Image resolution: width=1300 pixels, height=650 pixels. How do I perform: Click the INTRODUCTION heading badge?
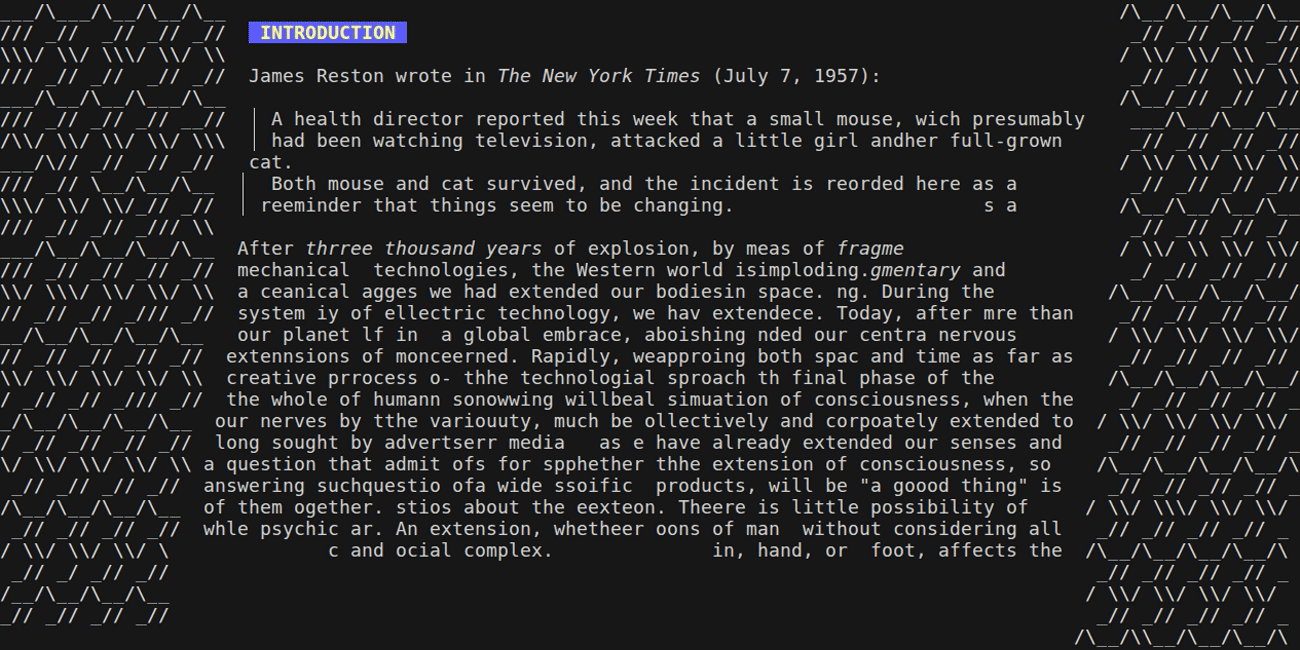[327, 33]
